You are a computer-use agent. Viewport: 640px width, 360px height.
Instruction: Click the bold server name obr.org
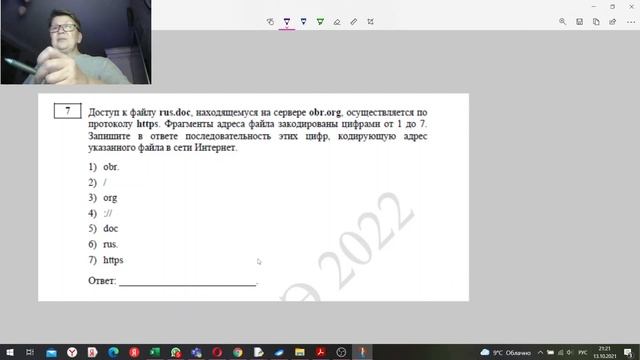click(325, 112)
